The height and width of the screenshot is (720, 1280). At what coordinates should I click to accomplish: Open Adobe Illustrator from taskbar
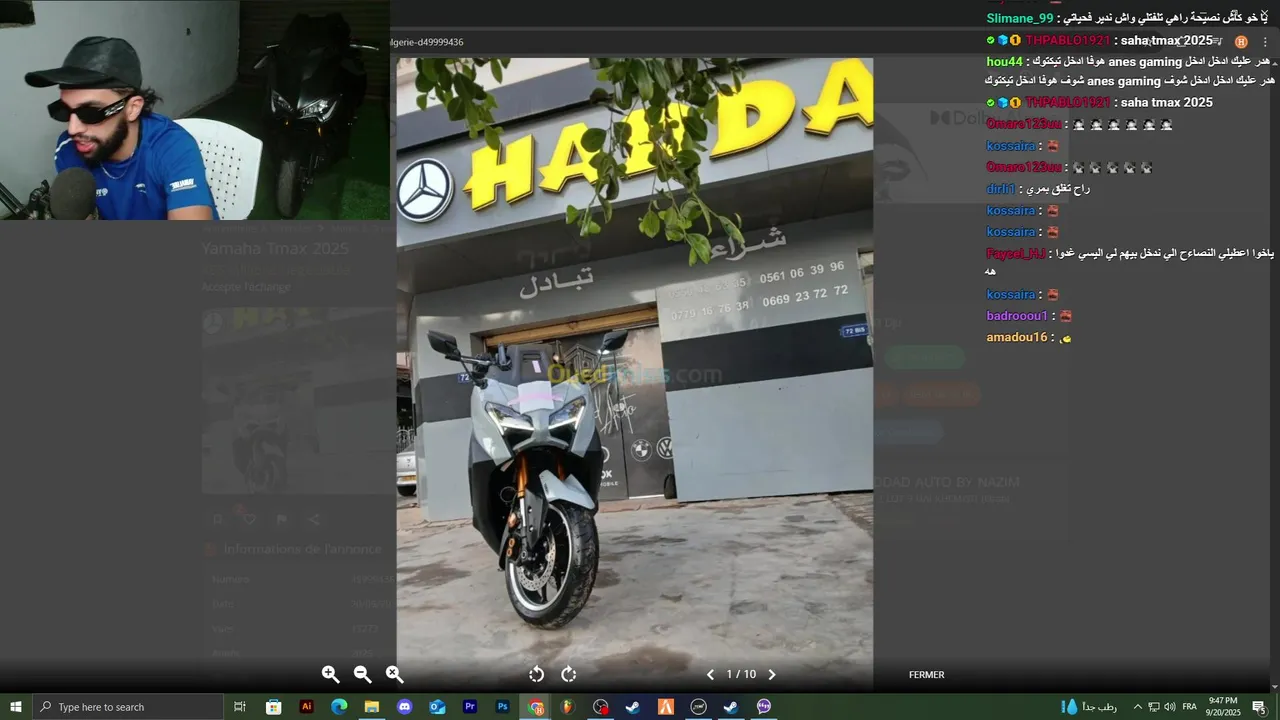point(306,707)
